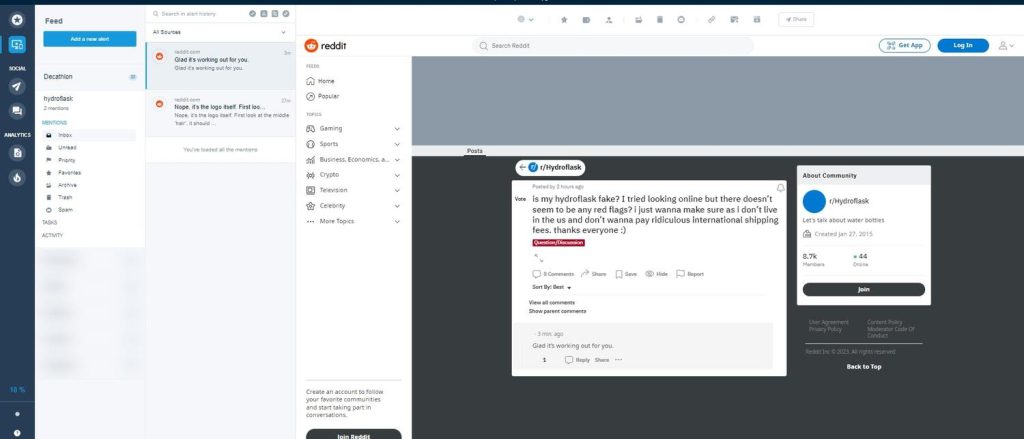
Task: Click the trash icon in the mention toolbar
Action: [x=660, y=20]
